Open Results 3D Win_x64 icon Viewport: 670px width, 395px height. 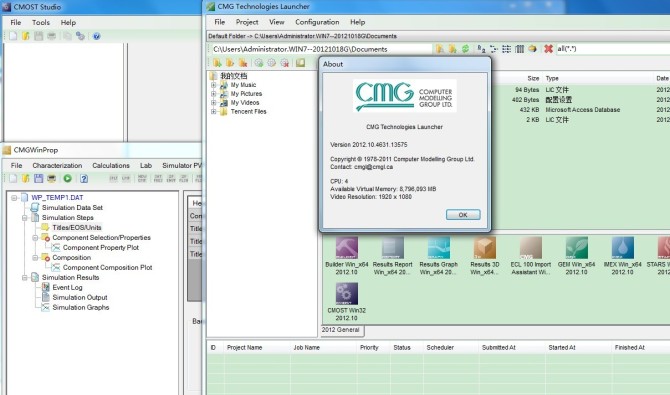click(x=485, y=248)
